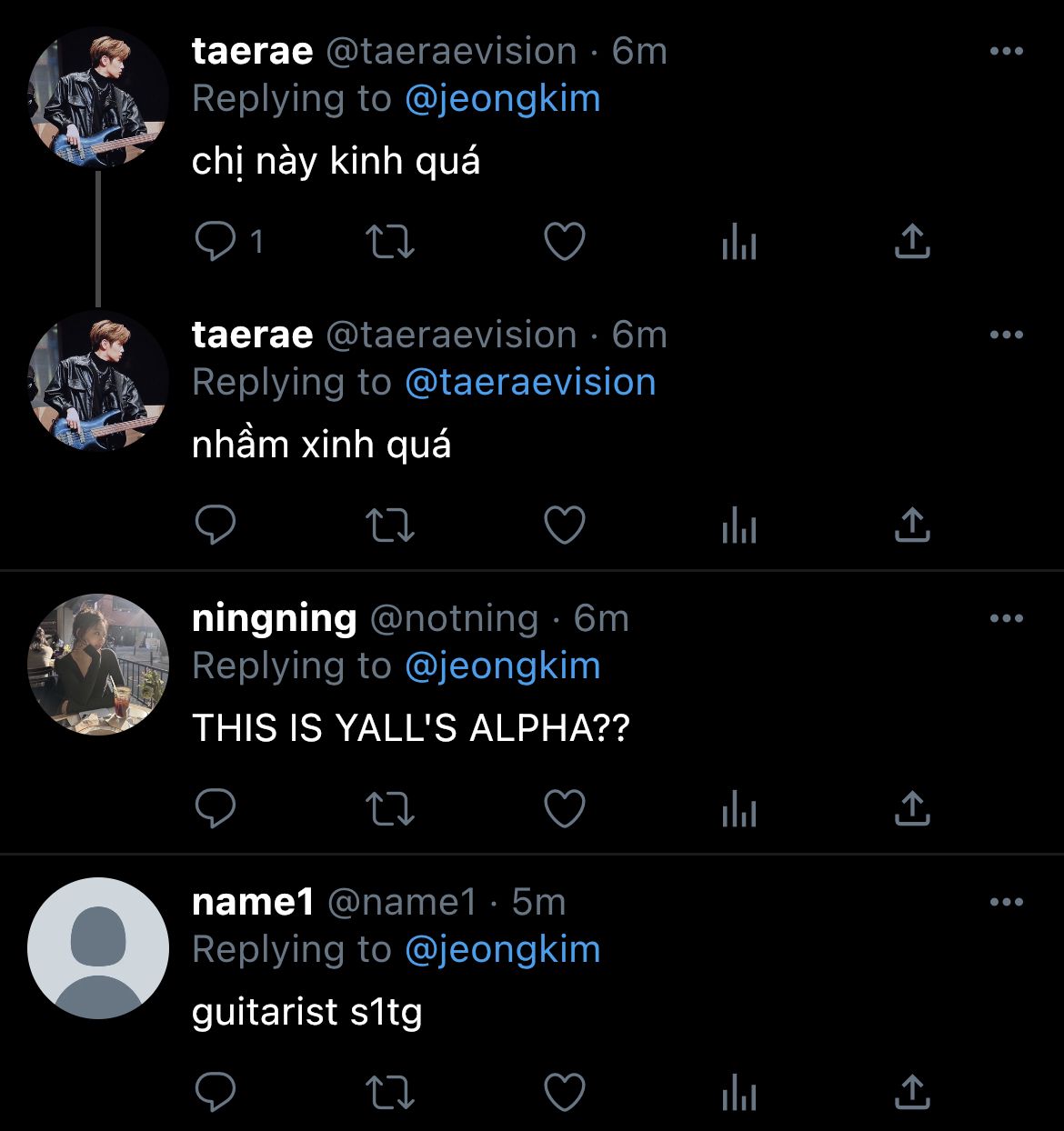The image size is (1064, 1131).
Task: Open more options for name1's tweet
Action: (1006, 903)
